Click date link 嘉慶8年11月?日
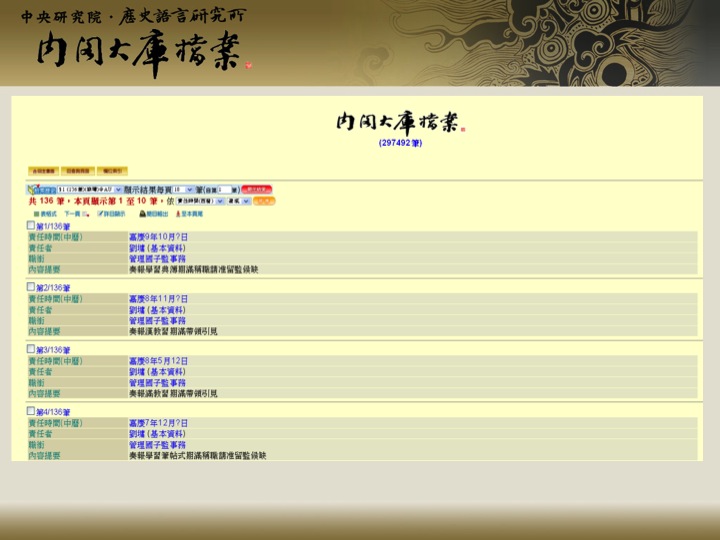The width and height of the screenshot is (720, 540). (158, 299)
